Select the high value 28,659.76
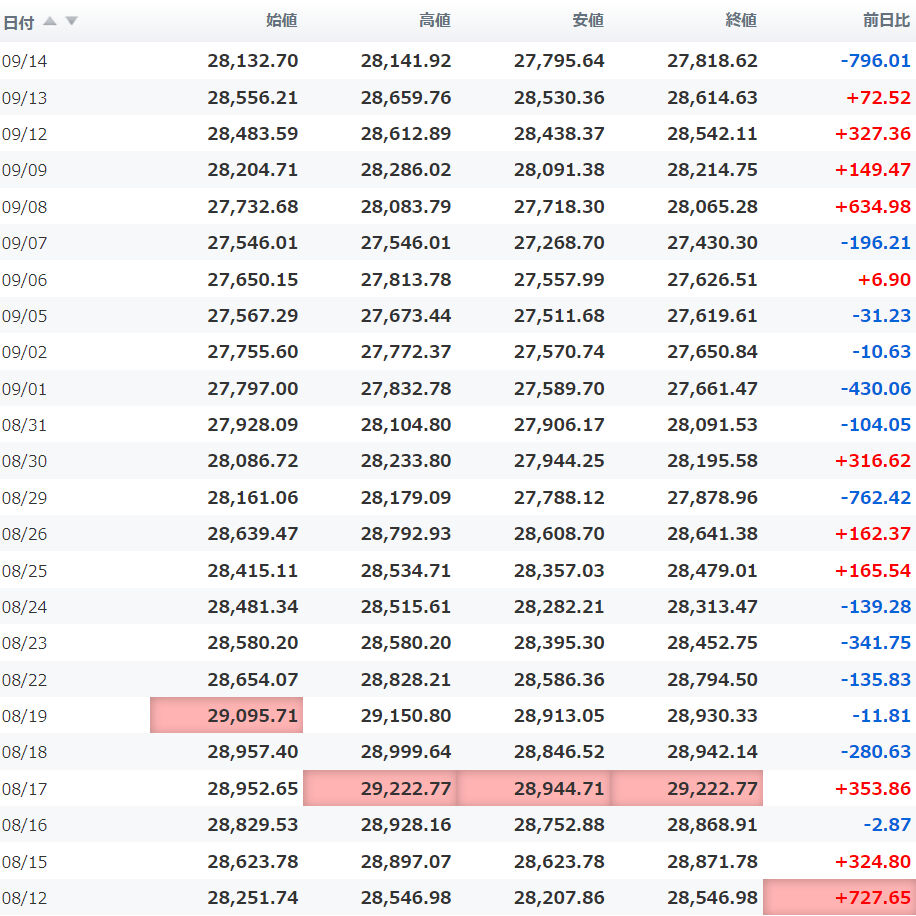Screen dimensions: 916x916 (406, 98)
